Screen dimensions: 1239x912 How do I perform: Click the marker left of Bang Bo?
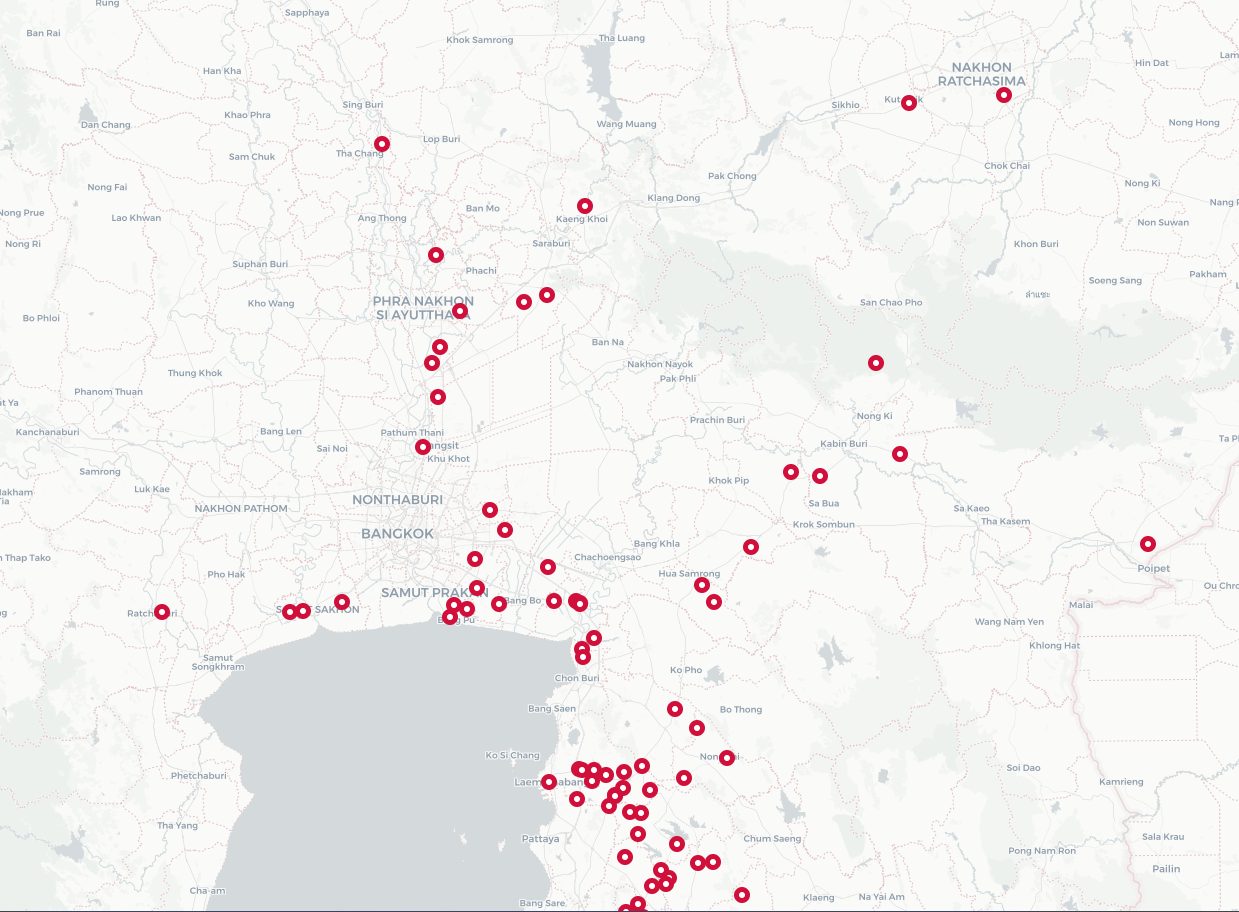pyautogui.click(x=499, y=604)
